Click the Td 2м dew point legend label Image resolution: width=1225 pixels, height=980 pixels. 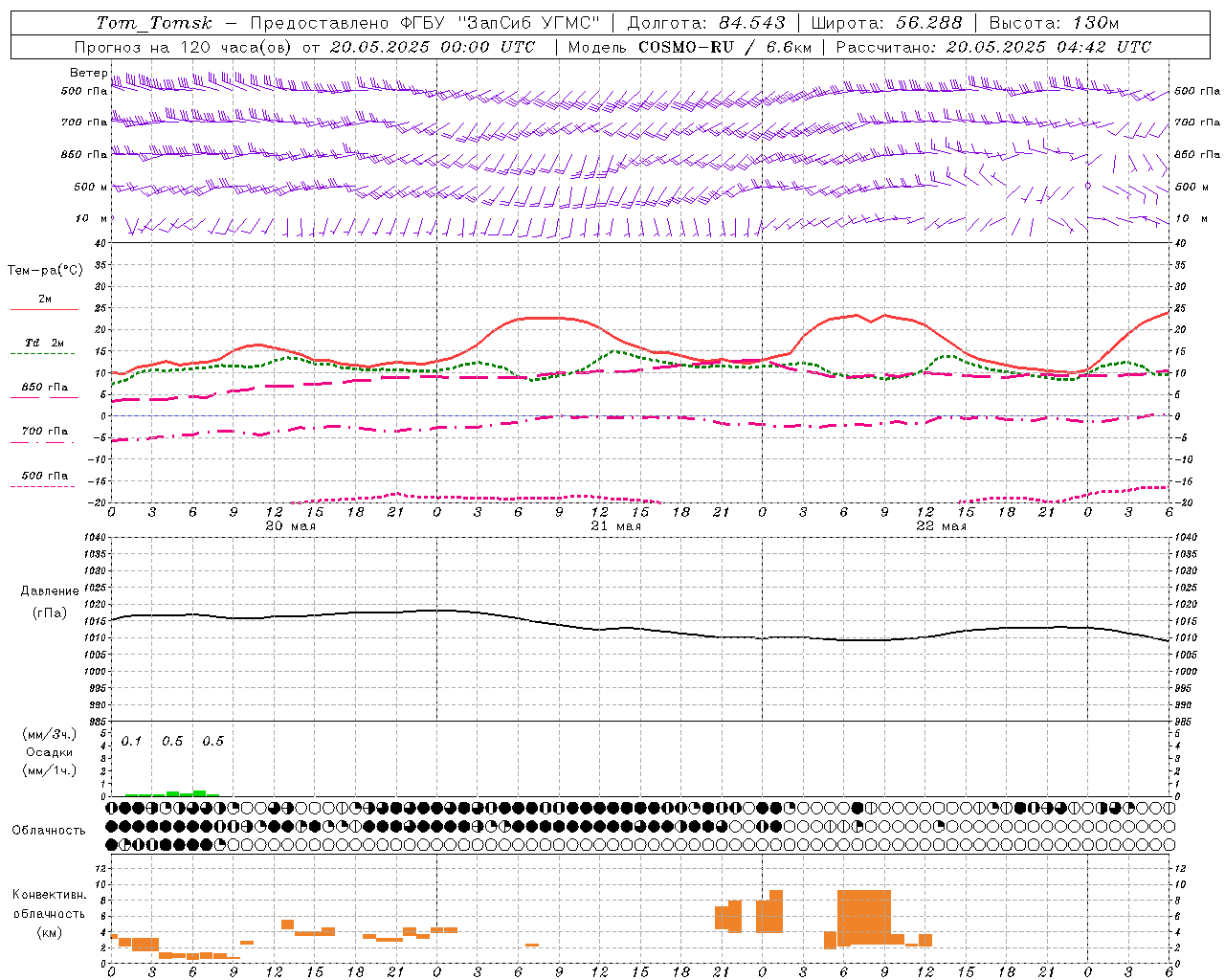point(44,343)
